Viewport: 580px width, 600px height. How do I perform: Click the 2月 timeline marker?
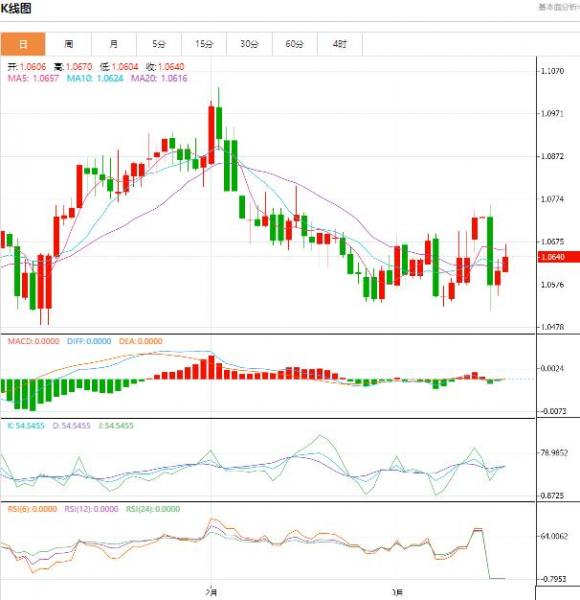211,592
